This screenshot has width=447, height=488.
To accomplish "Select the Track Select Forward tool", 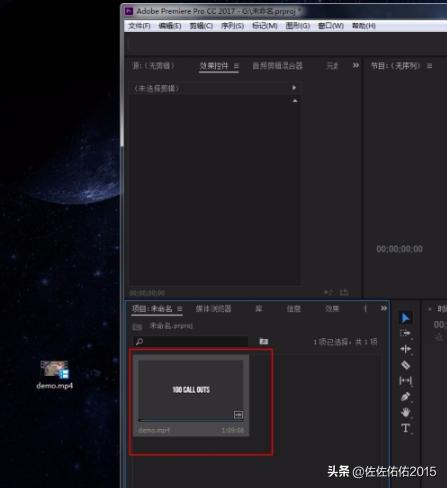I will click(x=405, y=333).
